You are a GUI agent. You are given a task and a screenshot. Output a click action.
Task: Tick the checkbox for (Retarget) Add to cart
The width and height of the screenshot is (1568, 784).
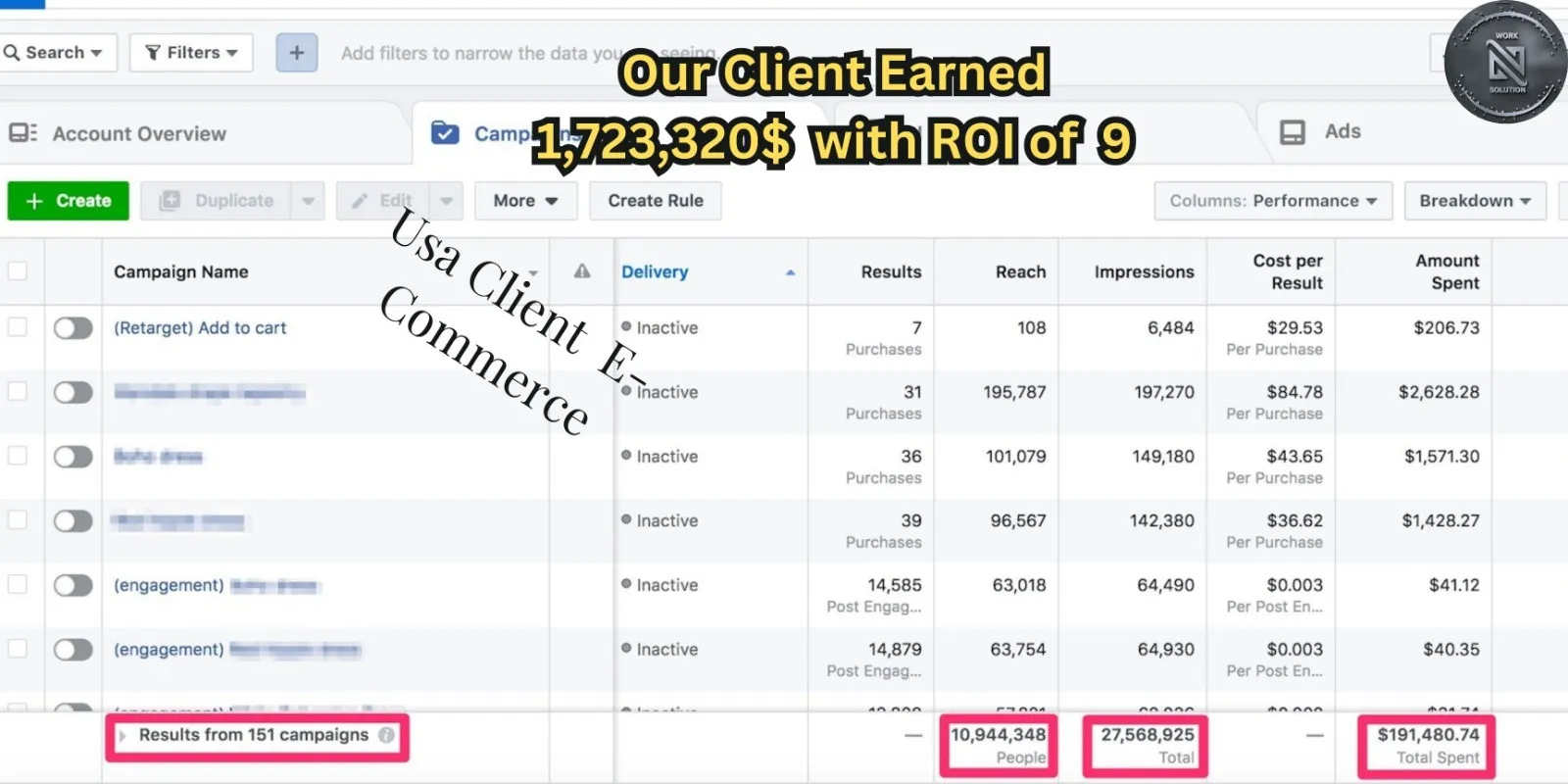pyautogui.click(x=18, y=327)
